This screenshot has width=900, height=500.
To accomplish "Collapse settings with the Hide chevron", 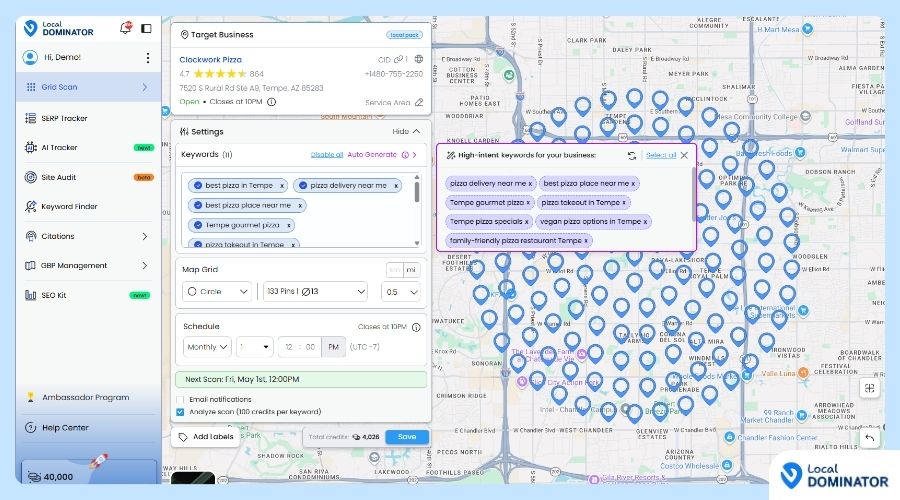I will [416, 131].
